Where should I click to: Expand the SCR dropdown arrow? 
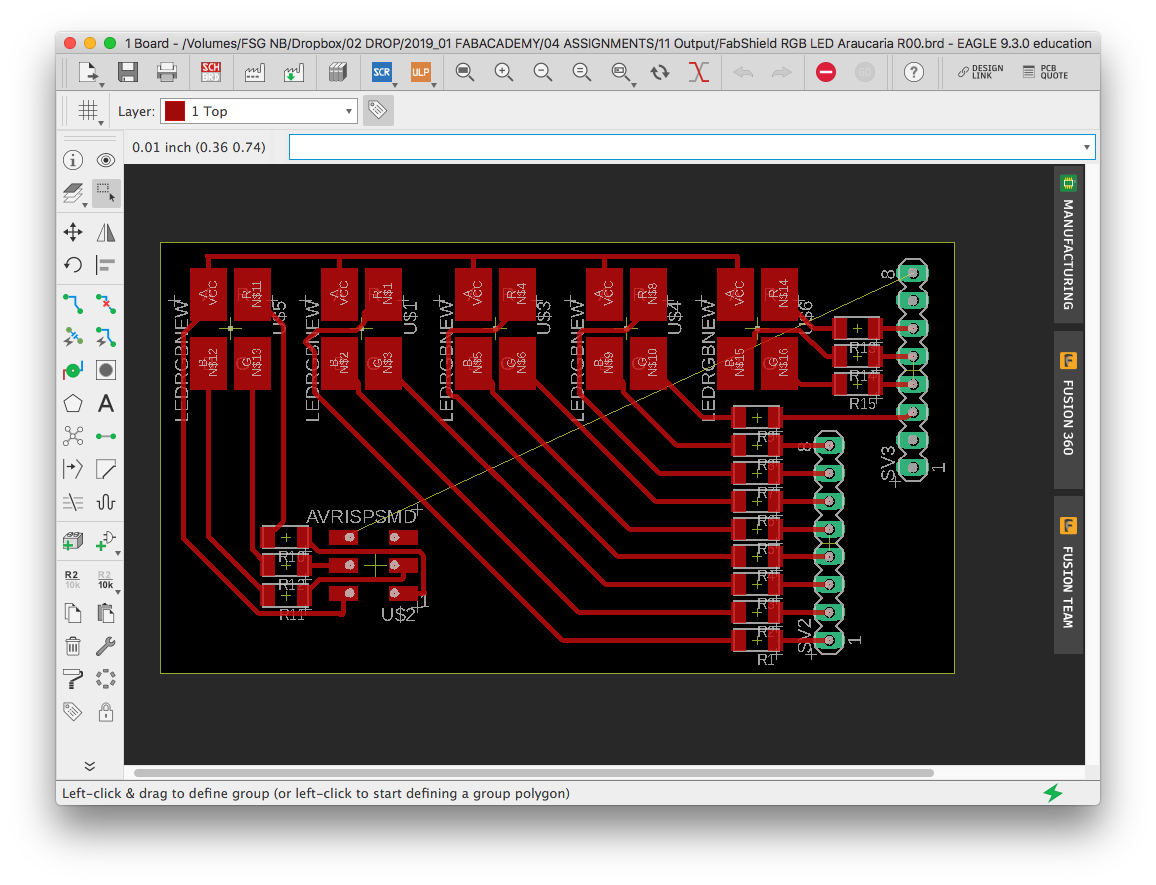[395, 85]
